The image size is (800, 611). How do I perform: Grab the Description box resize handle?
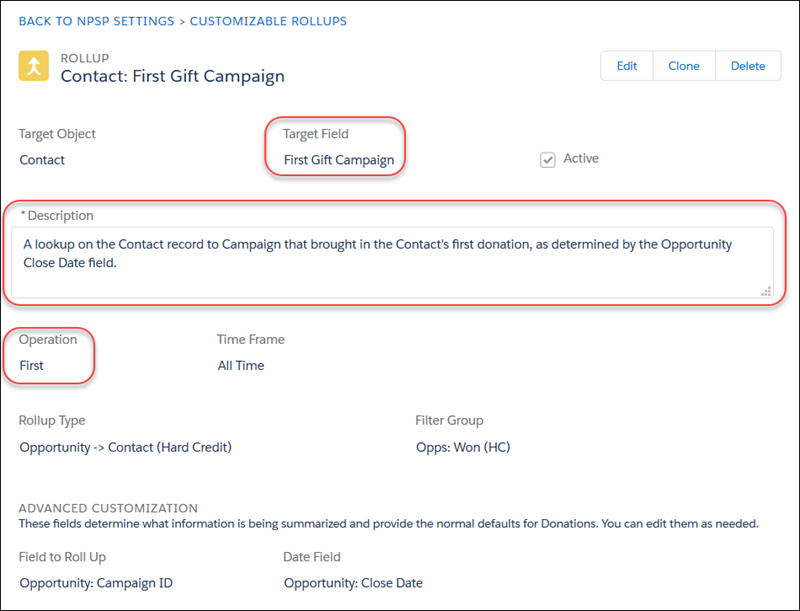pyautogui.click(x=766, y=291)
